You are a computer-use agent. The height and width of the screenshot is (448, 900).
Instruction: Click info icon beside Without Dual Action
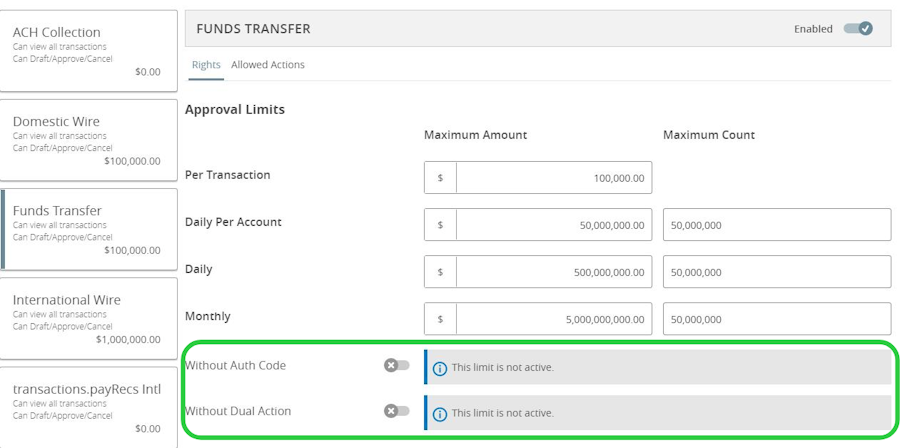coord(440,413)
